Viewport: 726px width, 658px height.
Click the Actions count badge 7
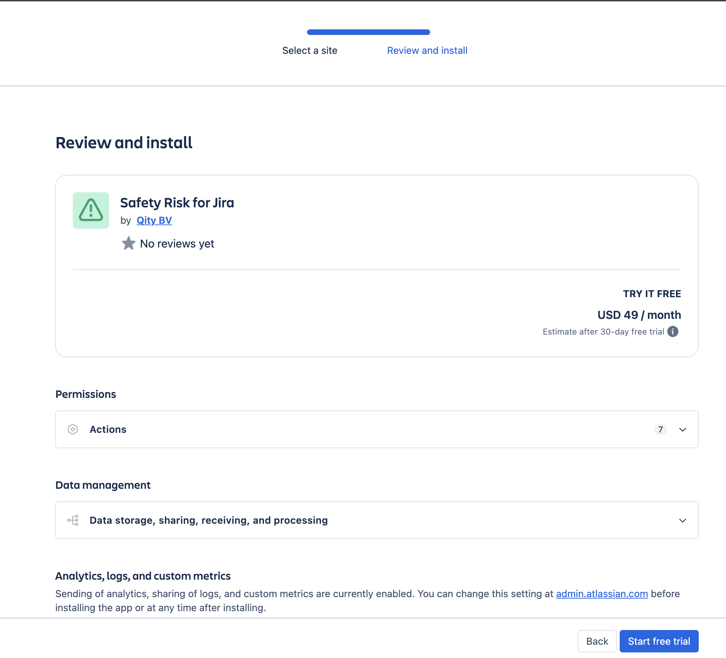pos(660,429)
